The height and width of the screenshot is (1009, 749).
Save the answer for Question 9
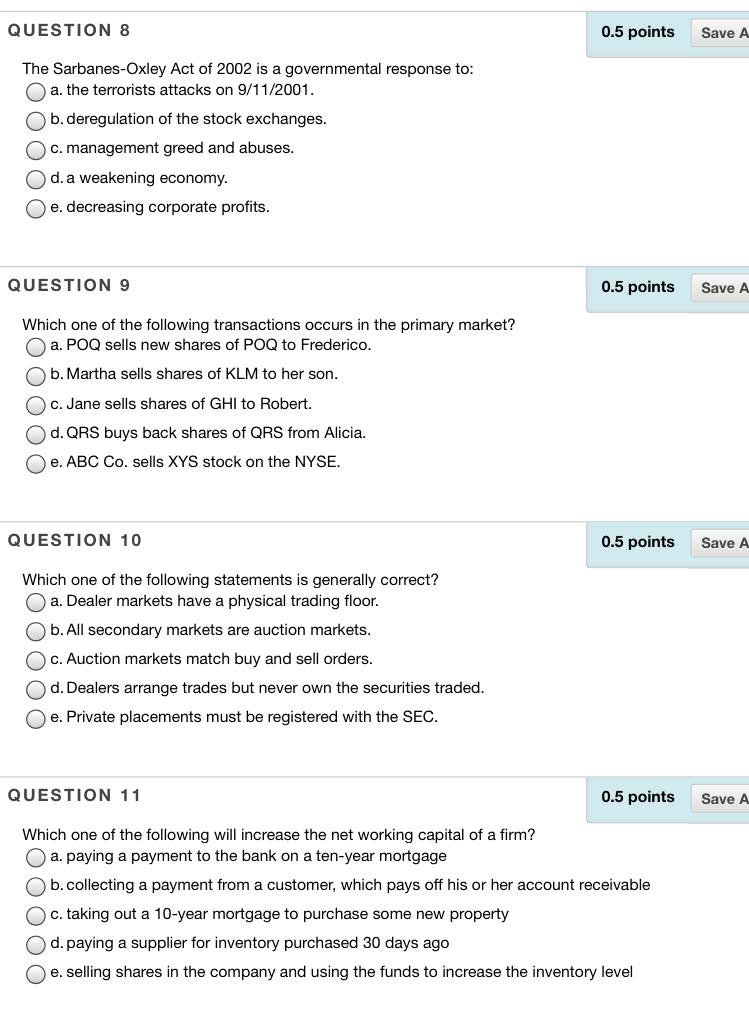click(x=721, y=288)
